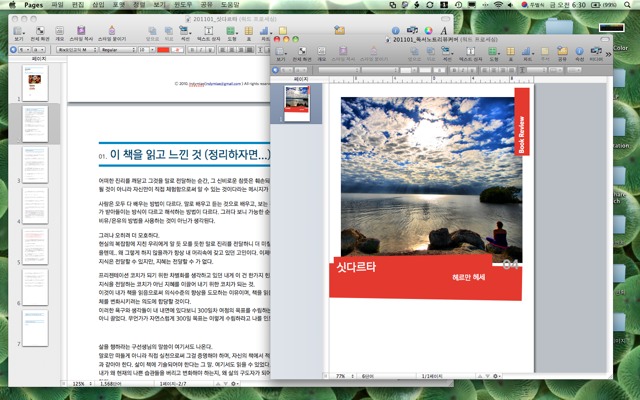This screenshot has height=400, width=640.
Task: Click the 싯다르타 title on the cover page
Action: pyautogui.click(x=356, y=267)
